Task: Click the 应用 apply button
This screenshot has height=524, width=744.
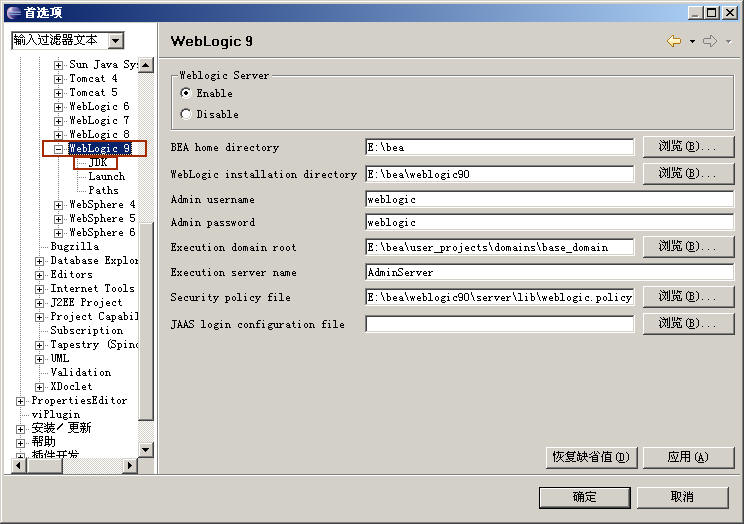Action: pos(688,457)
